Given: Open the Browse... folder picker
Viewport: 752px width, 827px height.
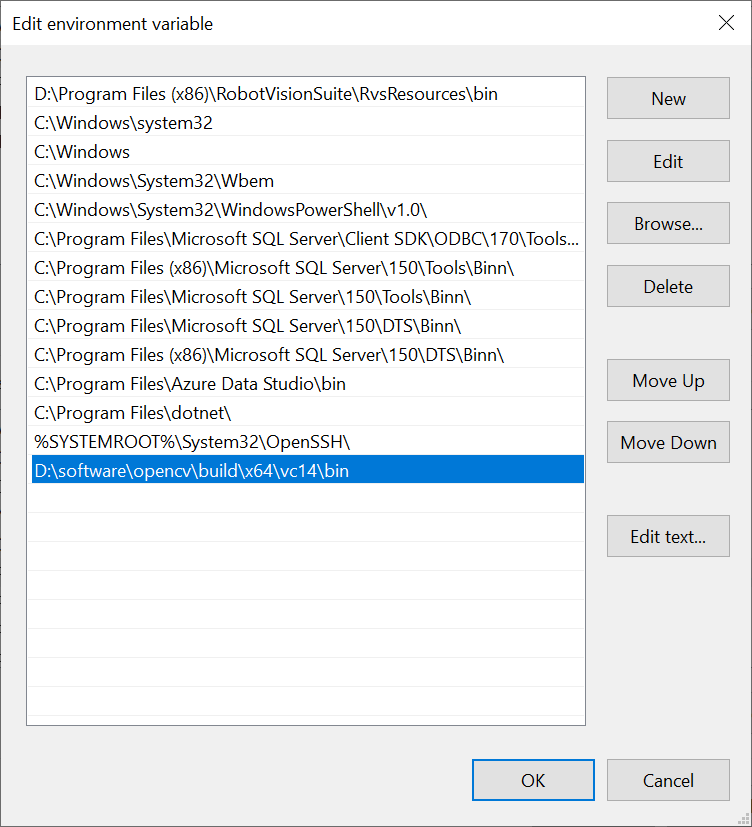Looking at the screenshot, I should click(668, 224).
